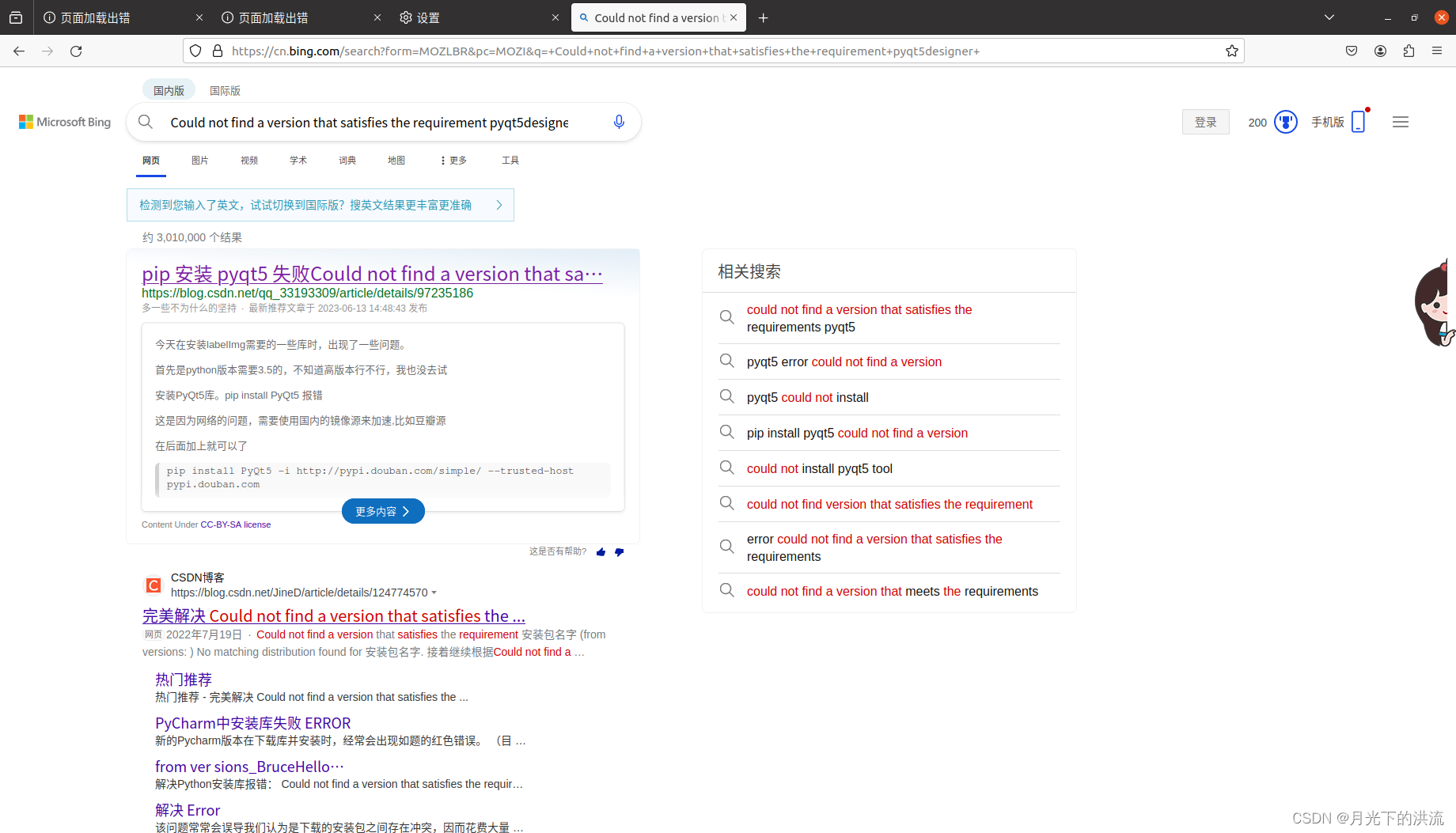Open the CC-BY-SA license link

[x=235, y=524]
